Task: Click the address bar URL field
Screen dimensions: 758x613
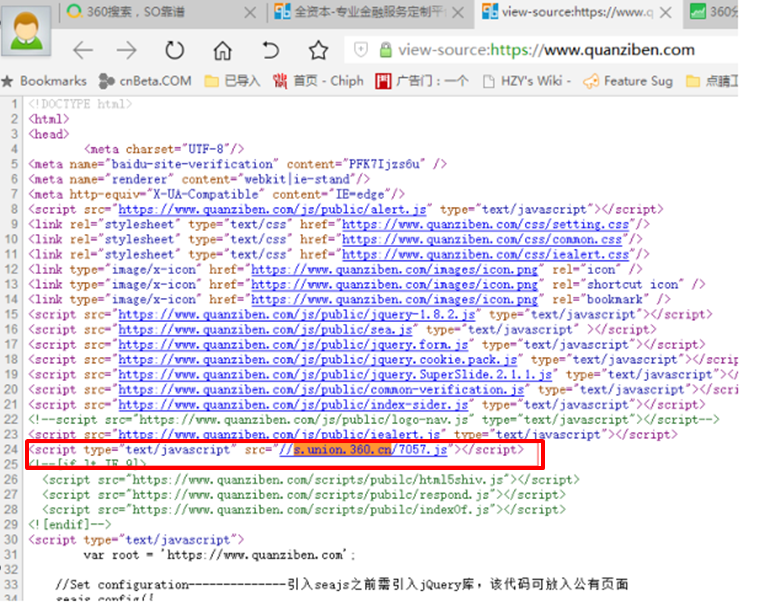Action: click(x=560, y=50)
